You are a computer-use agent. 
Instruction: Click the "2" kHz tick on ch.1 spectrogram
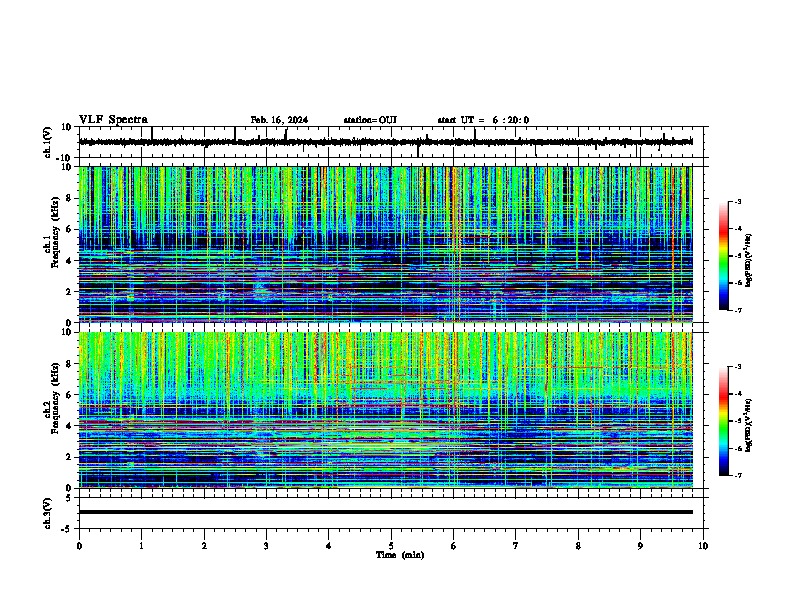(69, 292)
